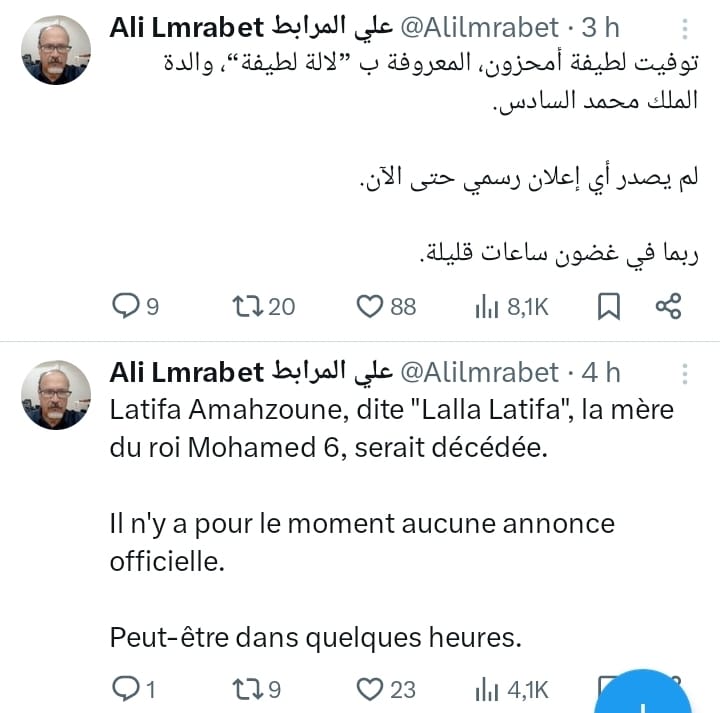Tap @Alilmrabet handle on the 4 h tweet
The height and width of the screenshot is (713, 720).
481,372
